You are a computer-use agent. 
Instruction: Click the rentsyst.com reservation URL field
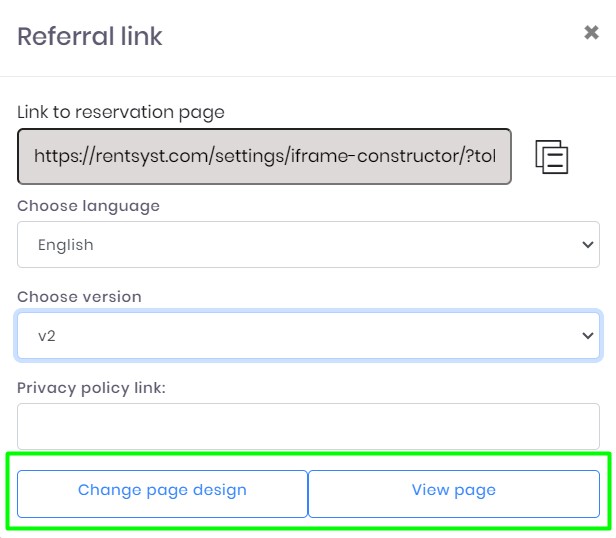[264, 156]
